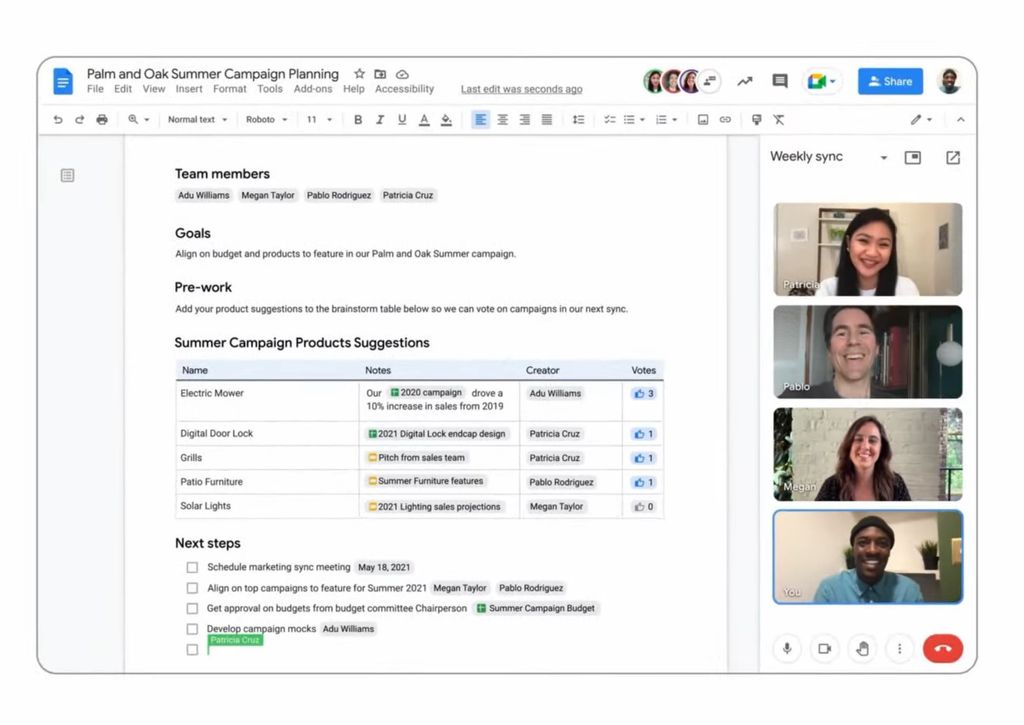
Task: Mute the microphone in call panel
Action: coord(787,649)
